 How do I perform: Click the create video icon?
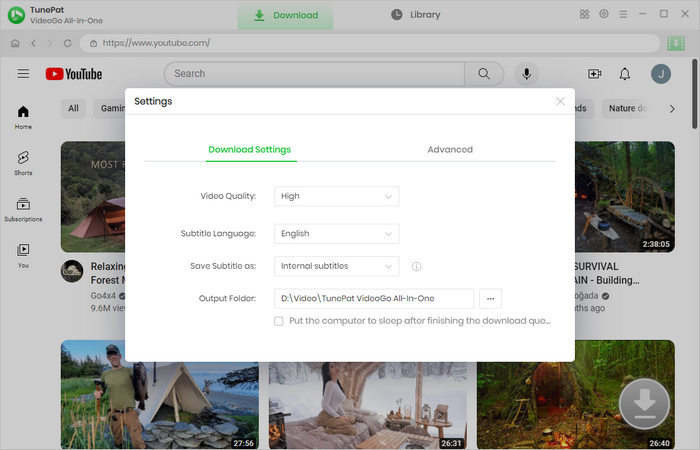click(x=595, y=74)
